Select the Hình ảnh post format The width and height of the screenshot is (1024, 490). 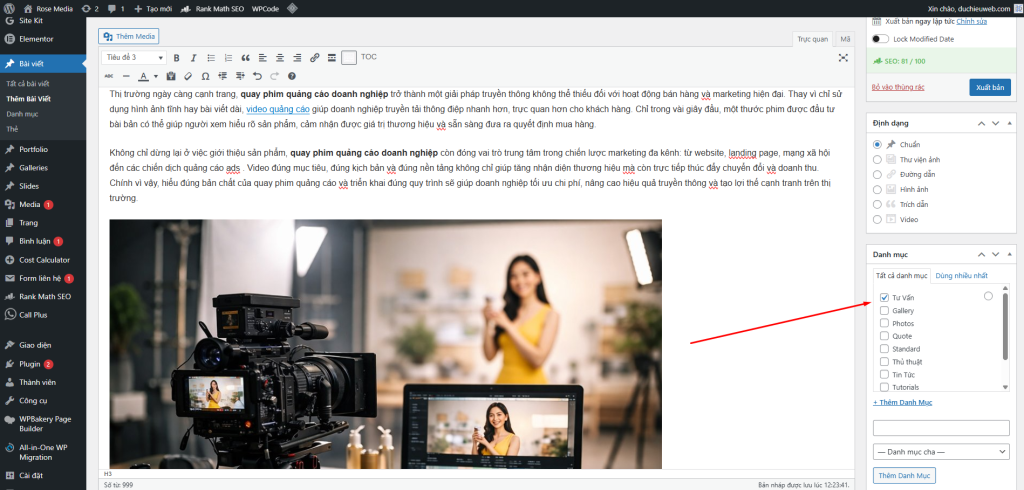click(877, 189)
